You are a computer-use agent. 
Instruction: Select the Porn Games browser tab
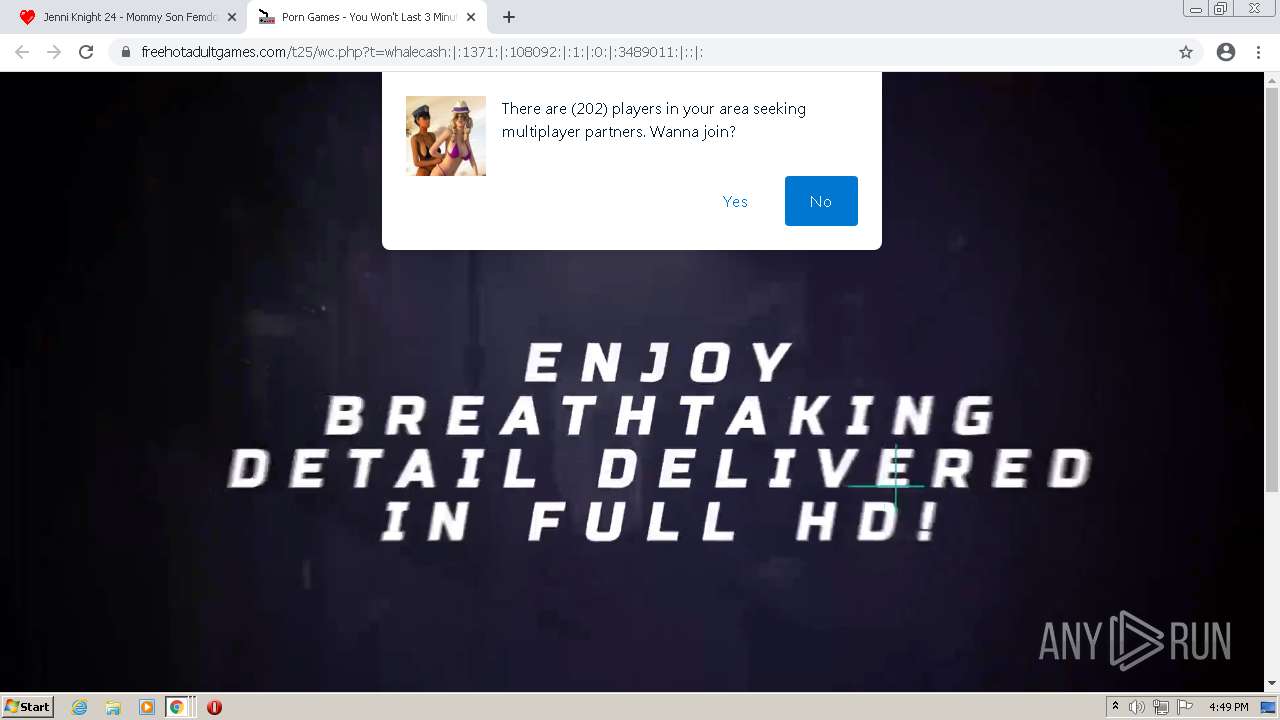[x=366, y=17]
